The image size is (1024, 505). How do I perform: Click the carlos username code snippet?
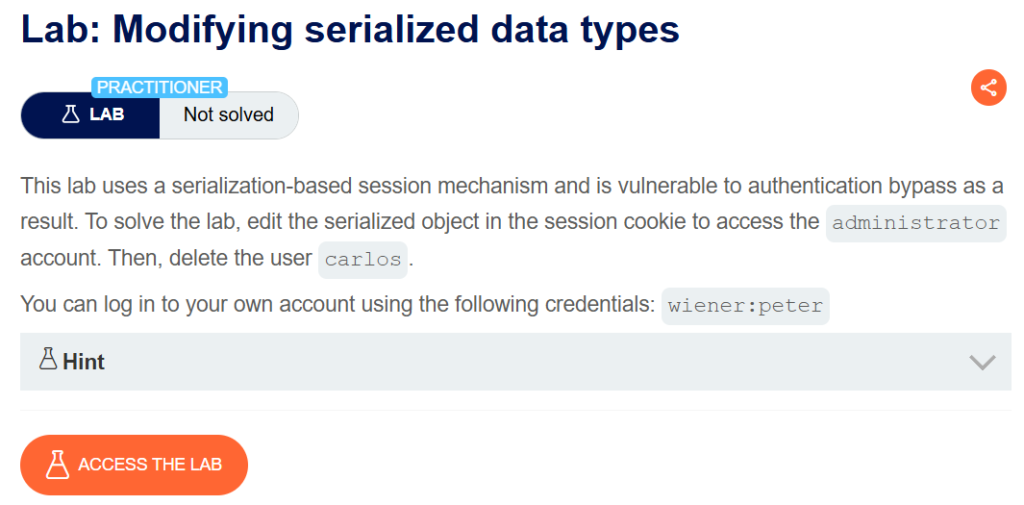(362, 259)
